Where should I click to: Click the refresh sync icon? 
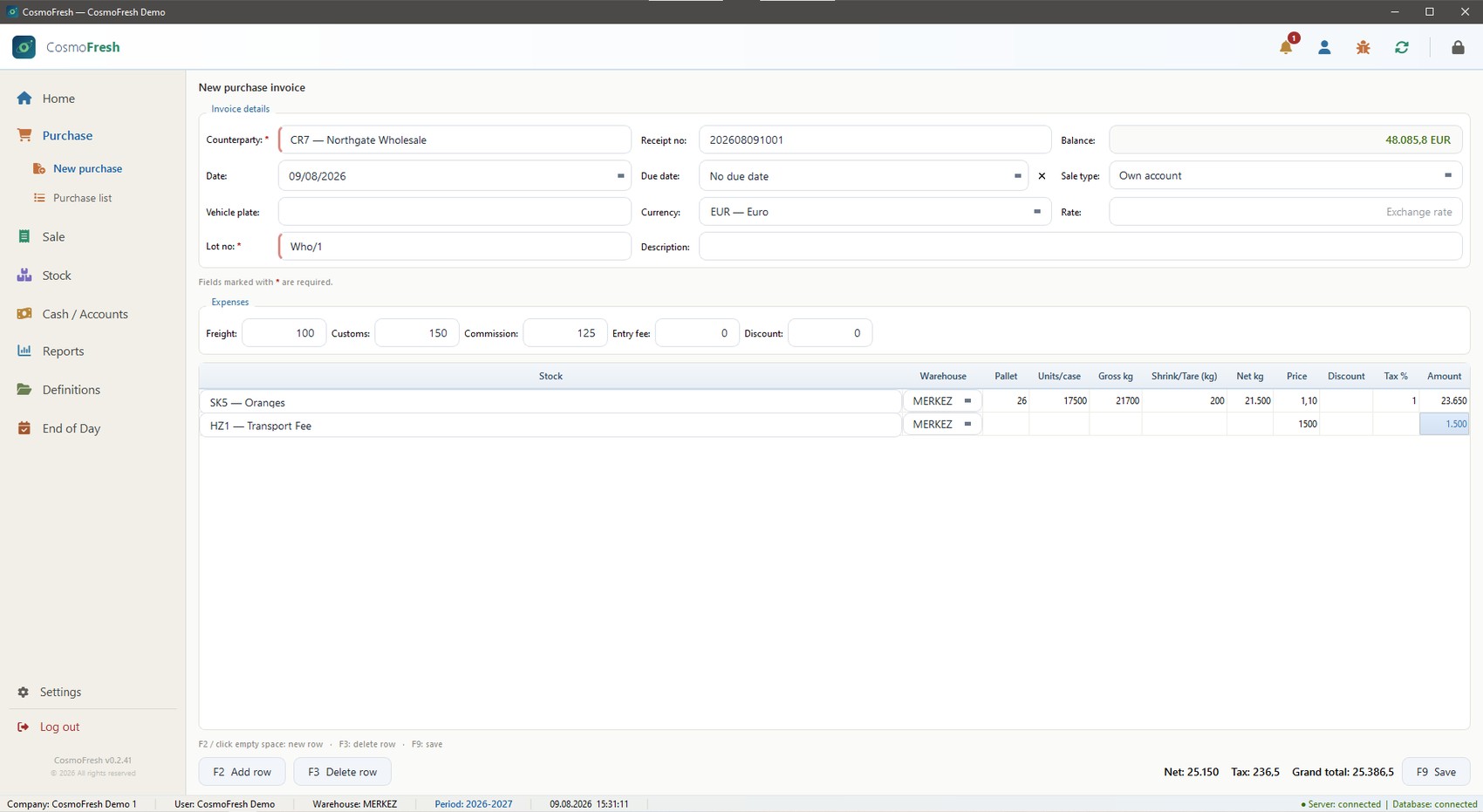(1402, 47)
